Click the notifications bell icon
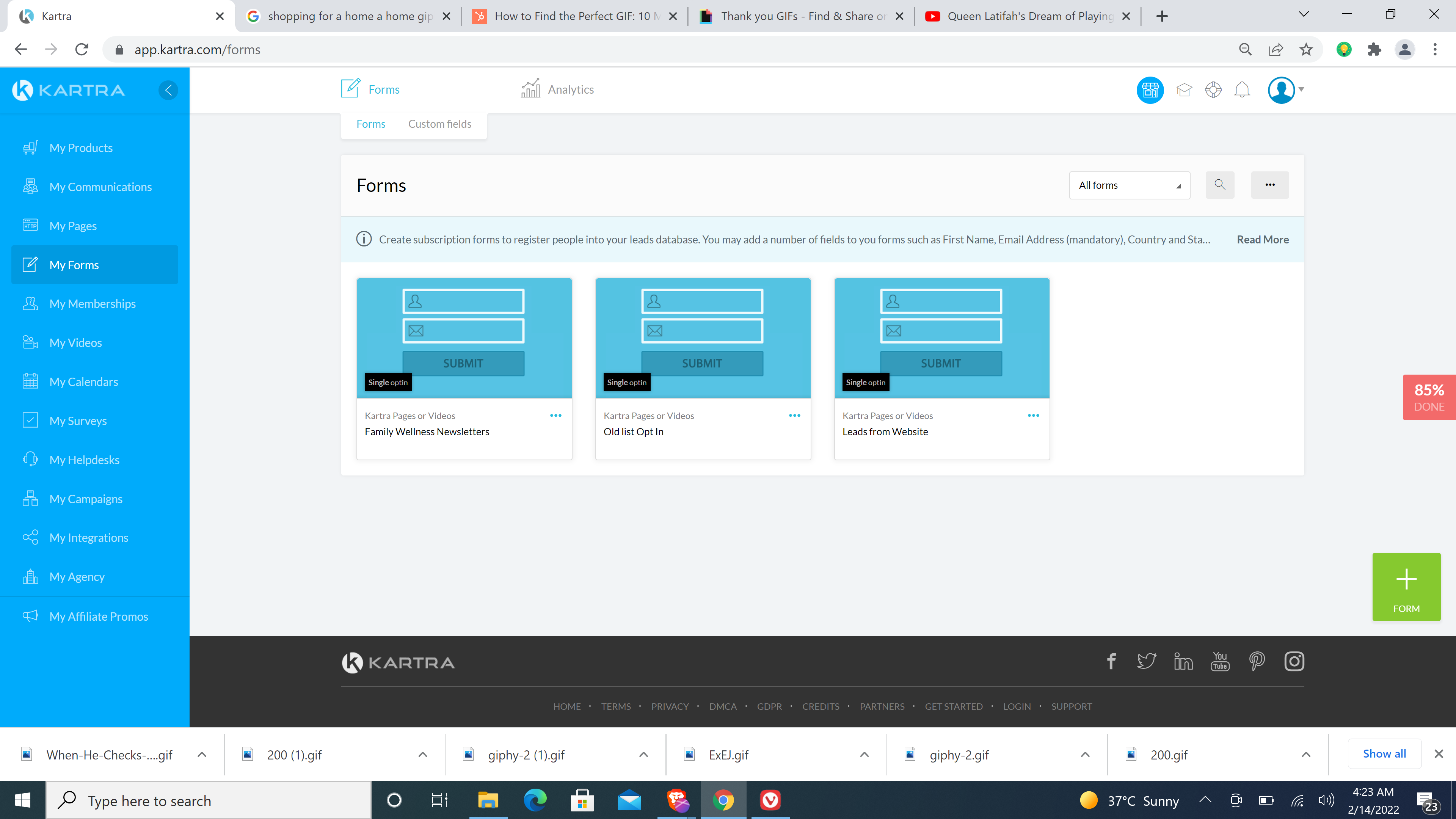The width and height of the screenshot is (1456, 819). (x=1243, y=89)
